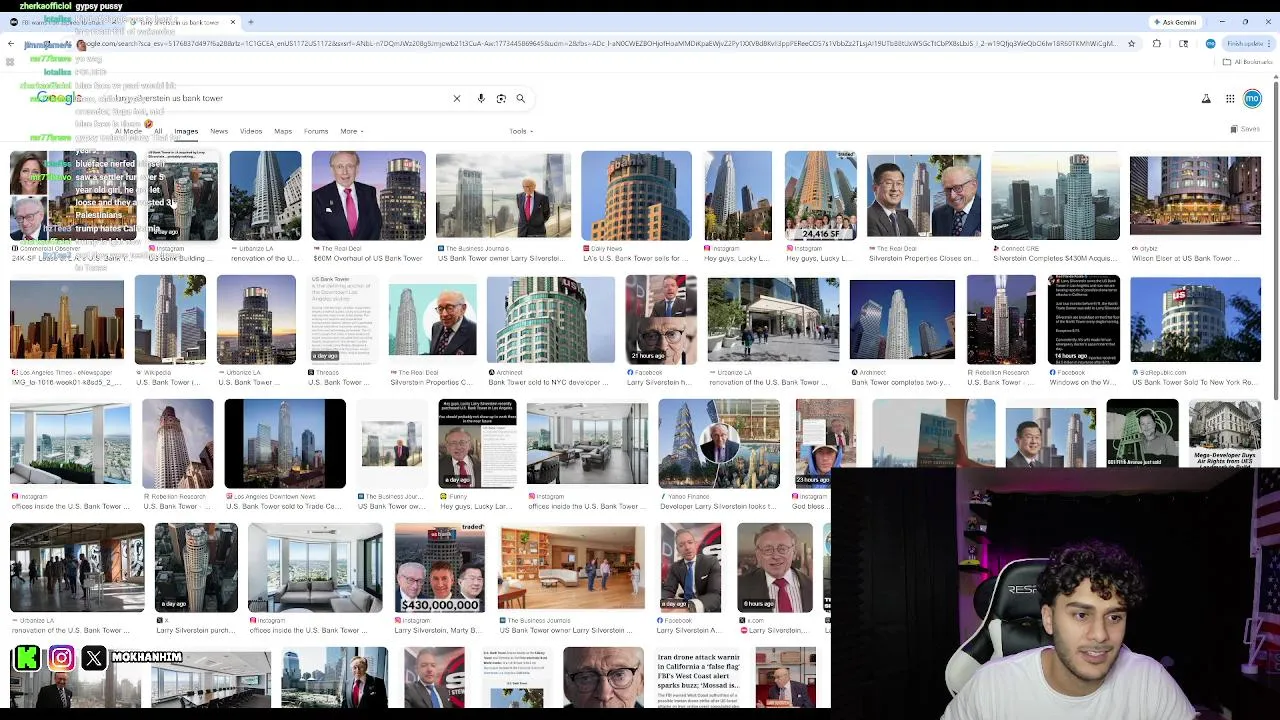Image resolution: width=1280 pixels, height=720 pixels.
Task: Switch to the Forums tab
Action: click(x=316, y=131)
